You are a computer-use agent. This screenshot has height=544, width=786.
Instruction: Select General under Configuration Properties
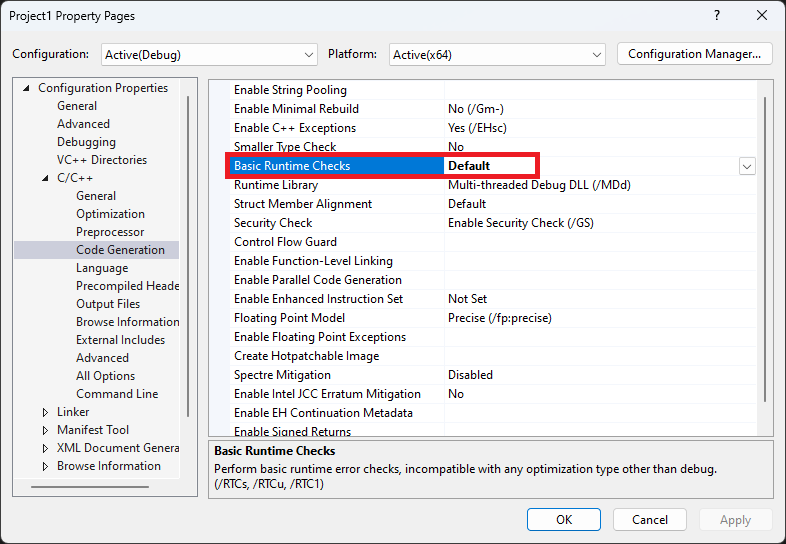(x=77, y=106)
